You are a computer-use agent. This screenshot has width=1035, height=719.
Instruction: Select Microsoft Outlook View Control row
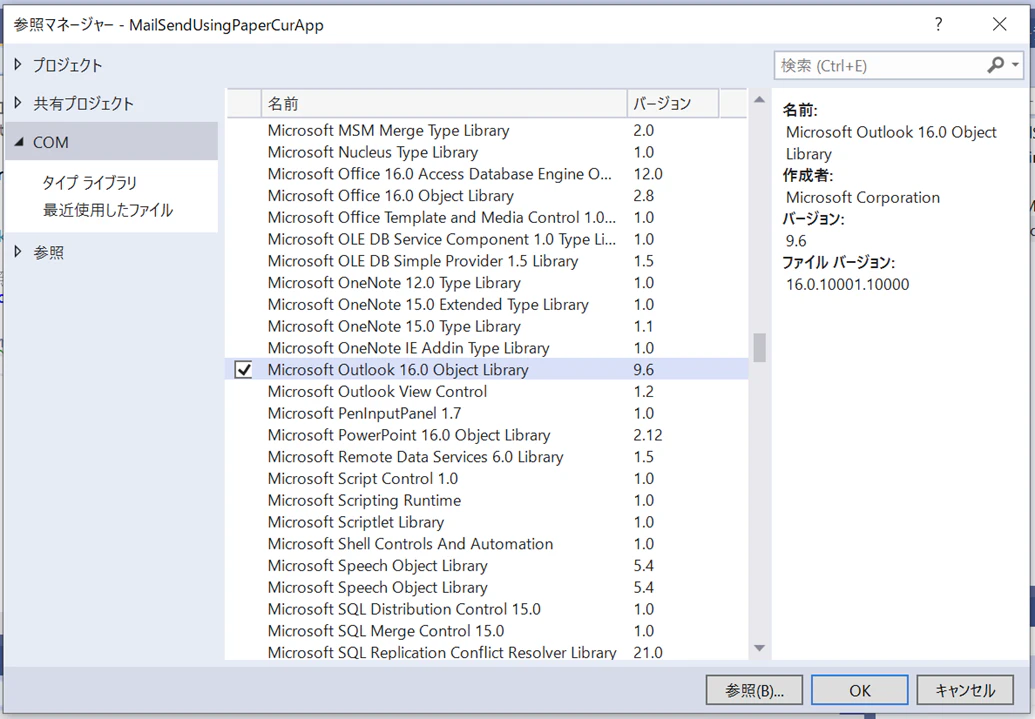pyautogui.click(x=486, y=392)
